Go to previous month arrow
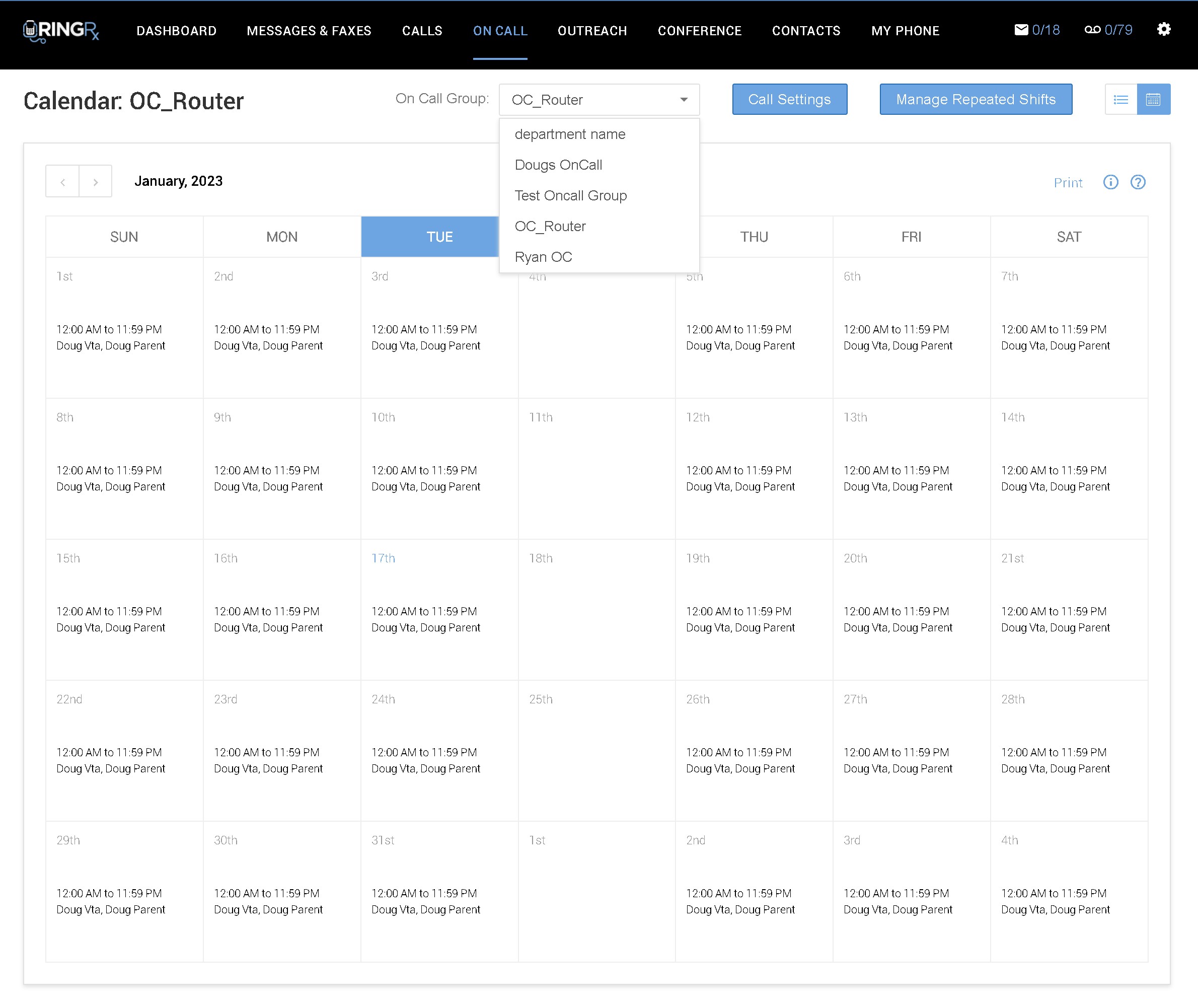 click(x=63, y=182)
